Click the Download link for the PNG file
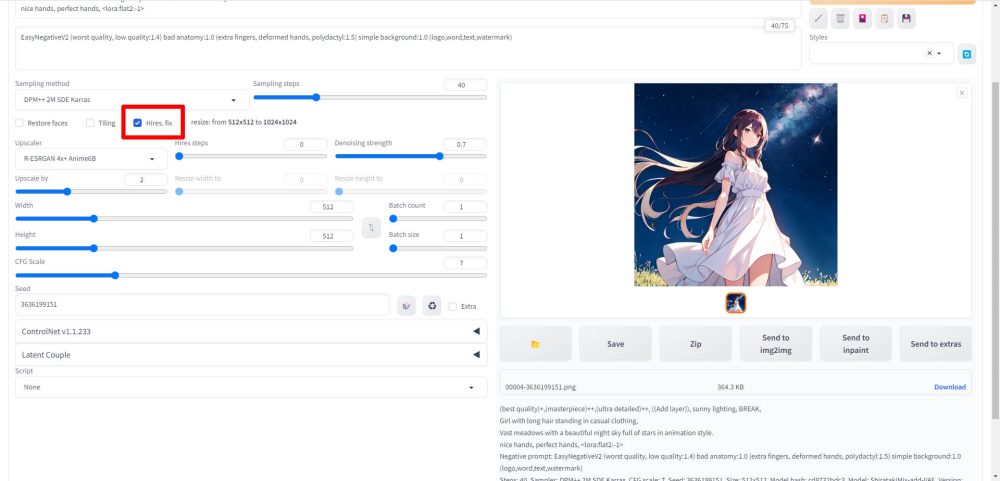 click(949, 387)
